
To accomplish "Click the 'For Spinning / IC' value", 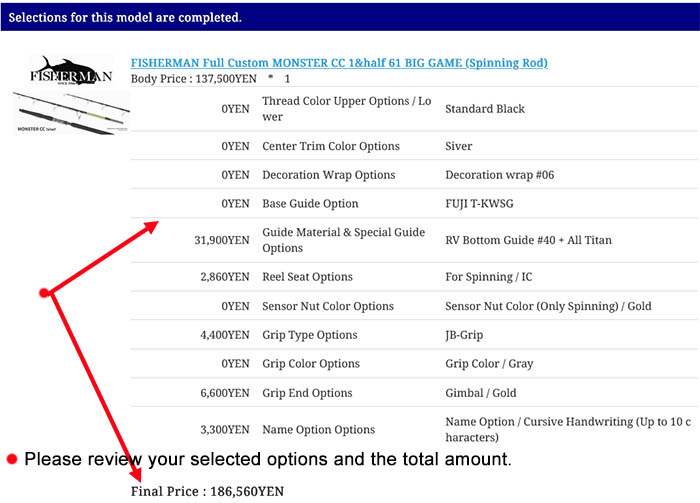I will (488, 277).
